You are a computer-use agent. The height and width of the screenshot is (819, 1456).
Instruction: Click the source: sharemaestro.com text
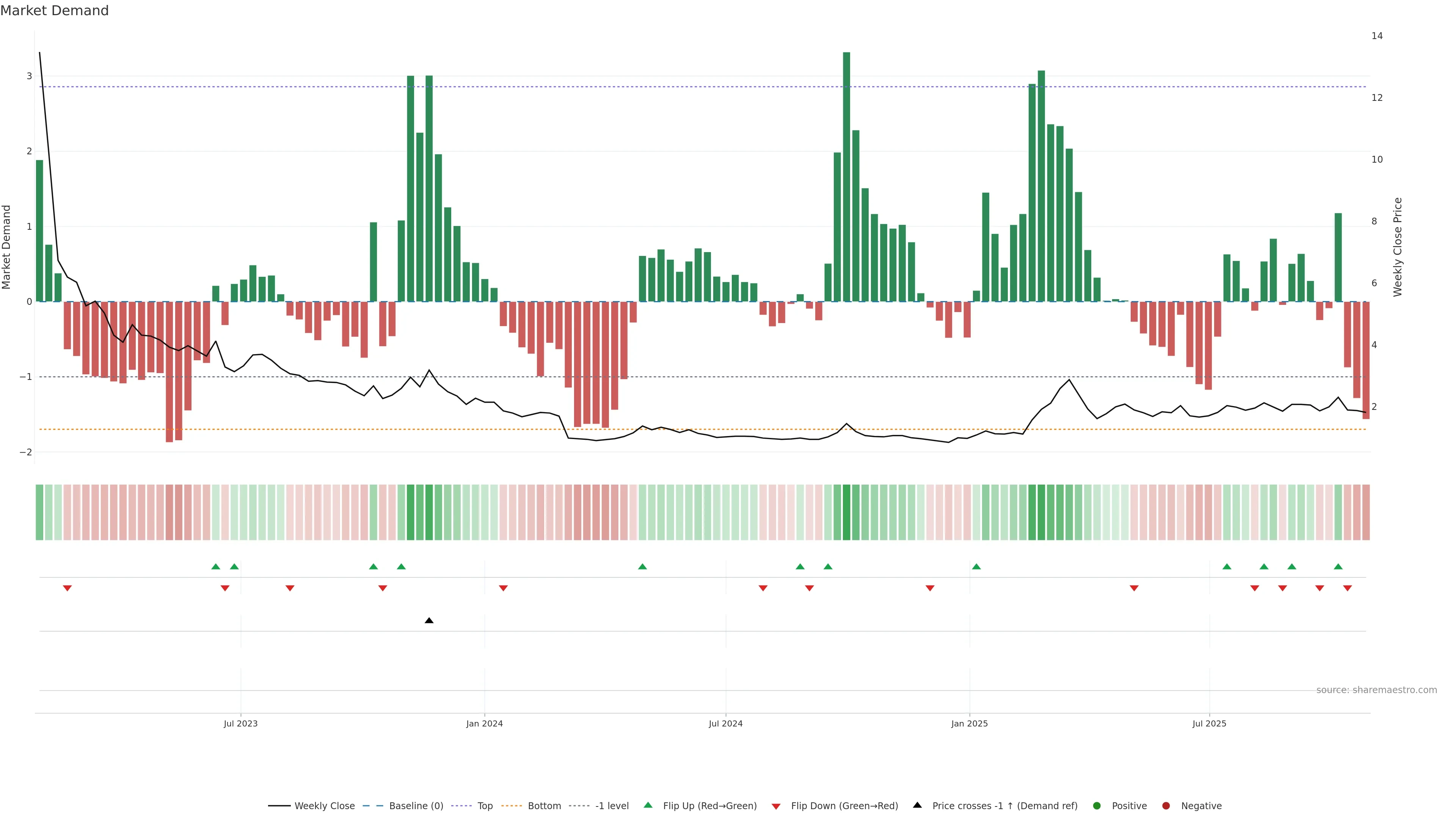click(1376, 690)
